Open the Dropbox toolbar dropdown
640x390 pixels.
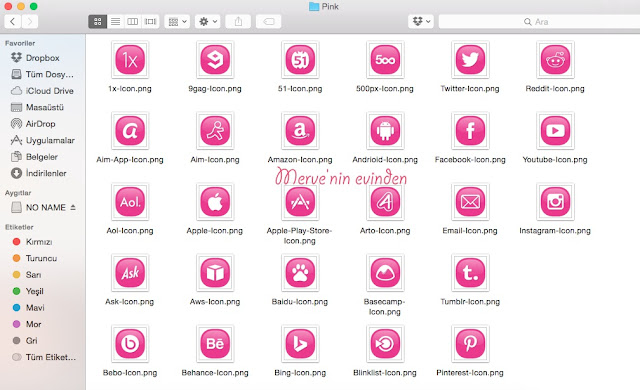[x=421, y=22]
